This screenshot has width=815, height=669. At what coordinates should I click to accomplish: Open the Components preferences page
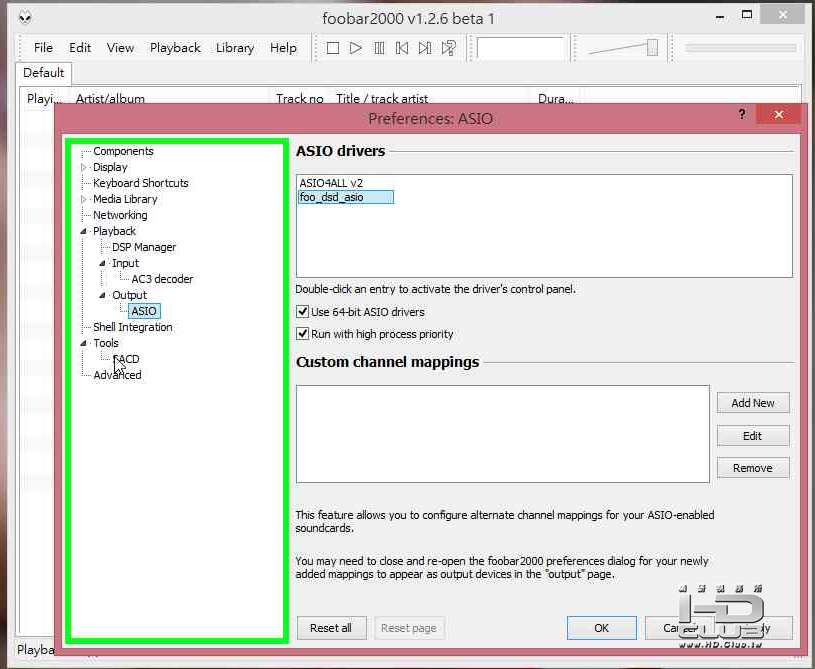tap(123, 151)
